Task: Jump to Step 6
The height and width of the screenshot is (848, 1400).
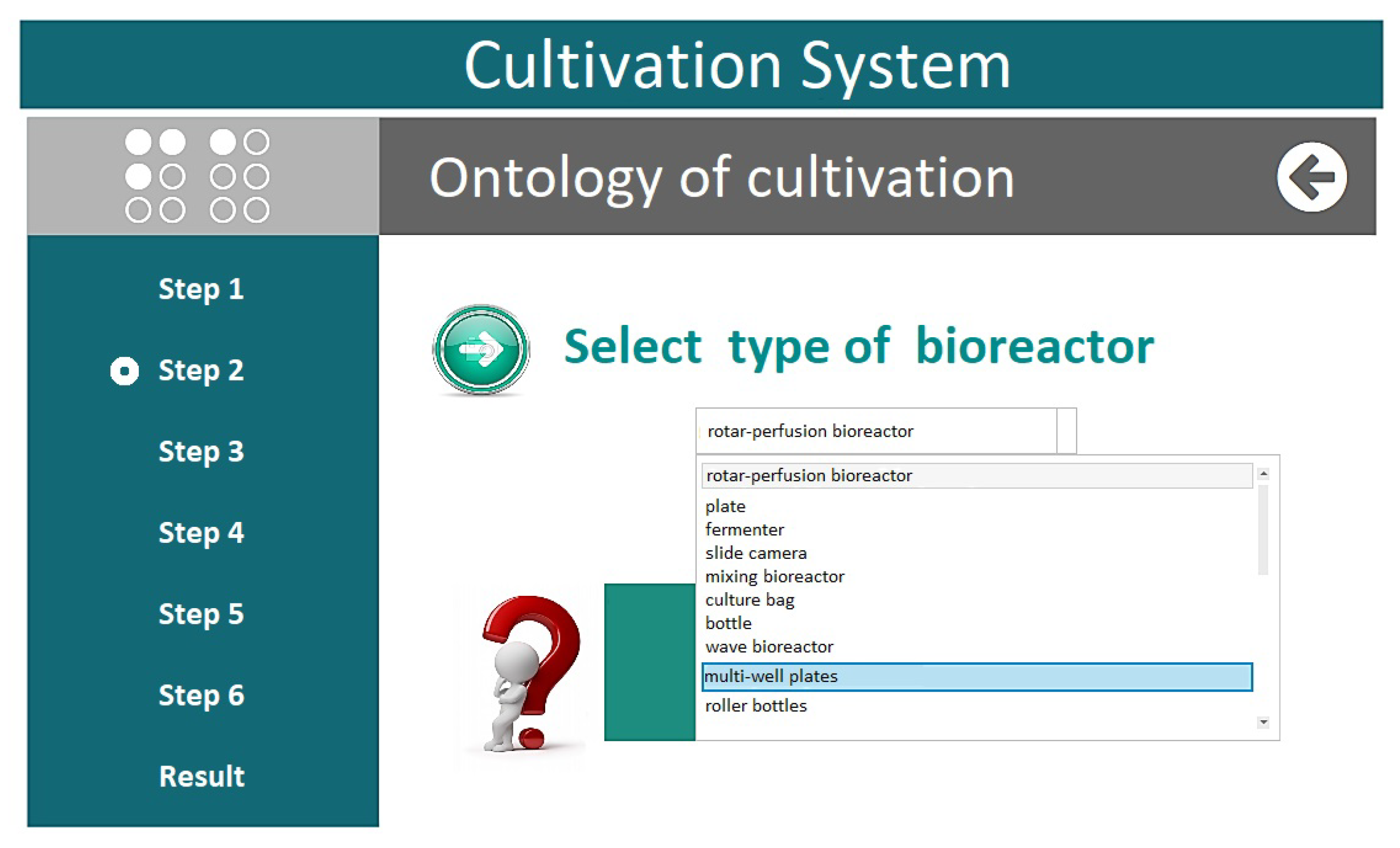Action: point(201,695)
